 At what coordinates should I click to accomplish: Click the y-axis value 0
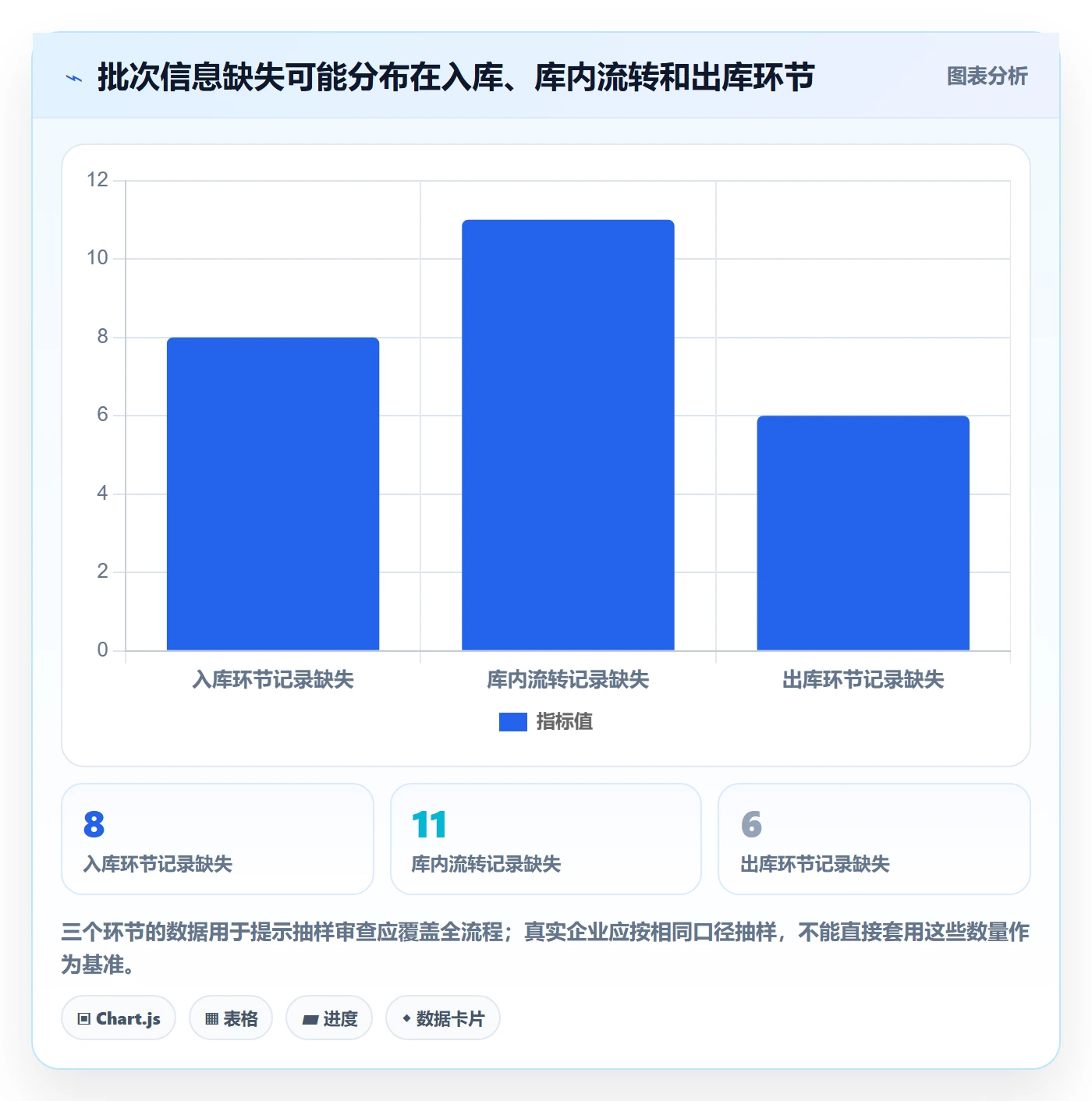tap(102, 650)
